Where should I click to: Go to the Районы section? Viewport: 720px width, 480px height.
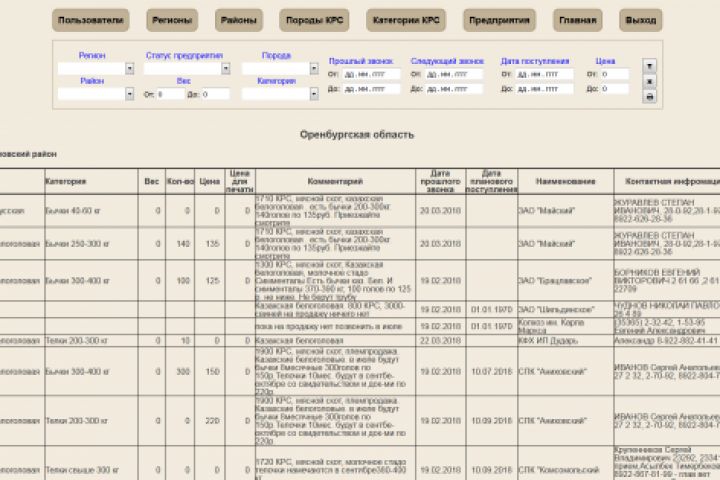pyautogui.click(x=239, y=20)
